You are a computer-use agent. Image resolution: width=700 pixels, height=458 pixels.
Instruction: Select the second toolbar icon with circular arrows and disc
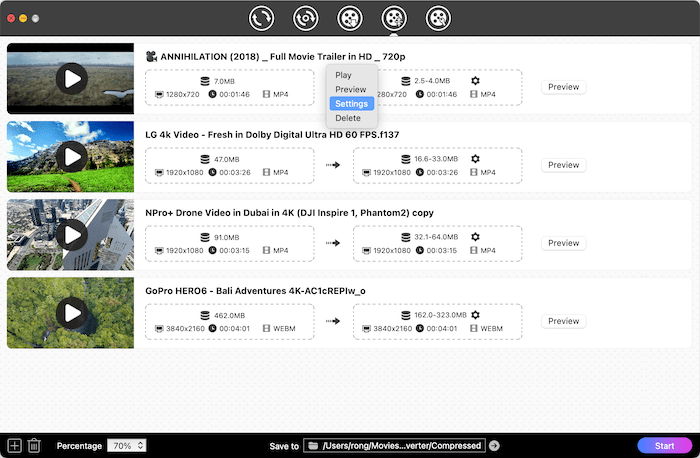[x=305, y=18]
